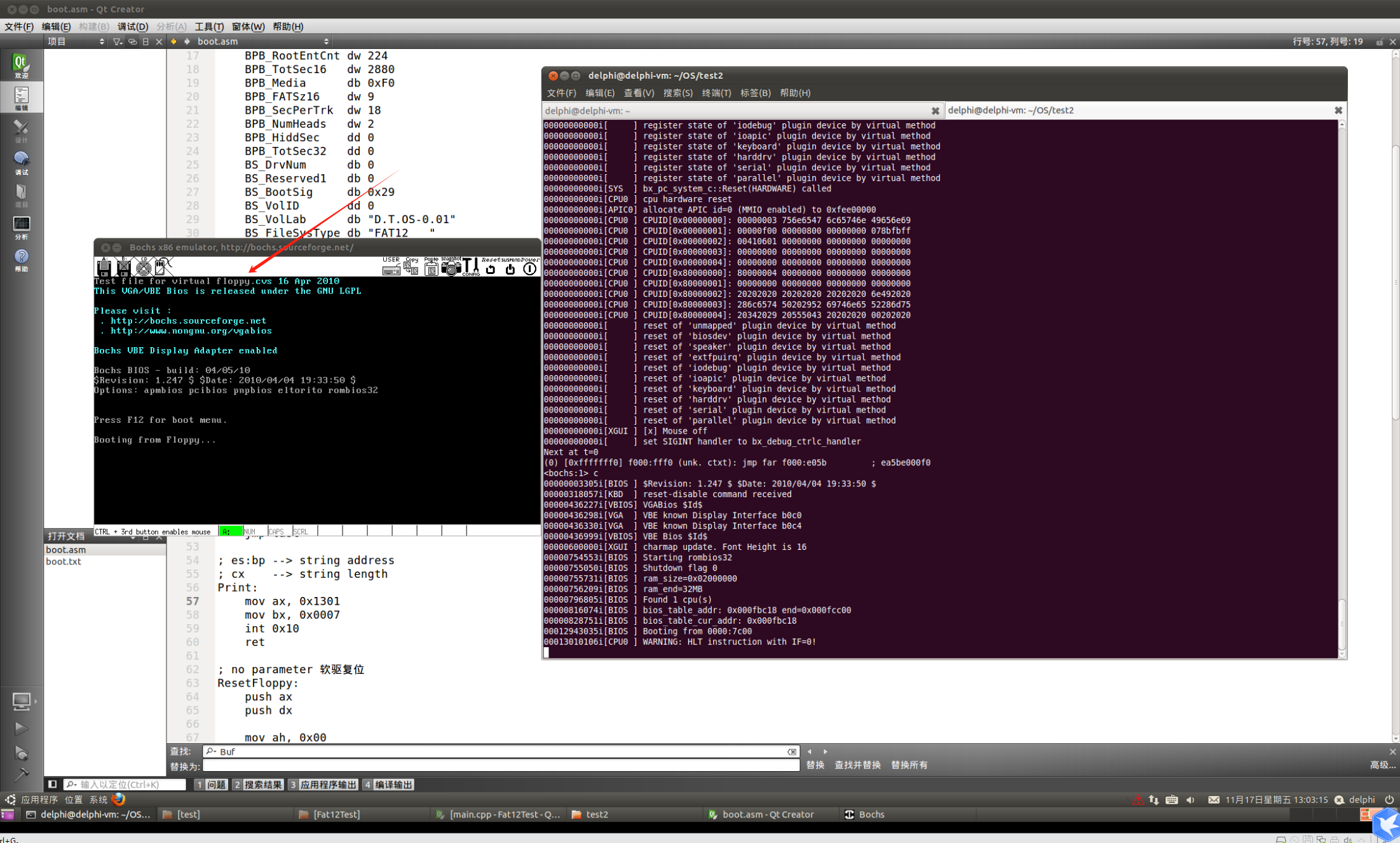Click the Bochs CD-ROM drive icon
Image resolution: width=1400 pixels, height=843 pixels.
[x=144, y=268]
